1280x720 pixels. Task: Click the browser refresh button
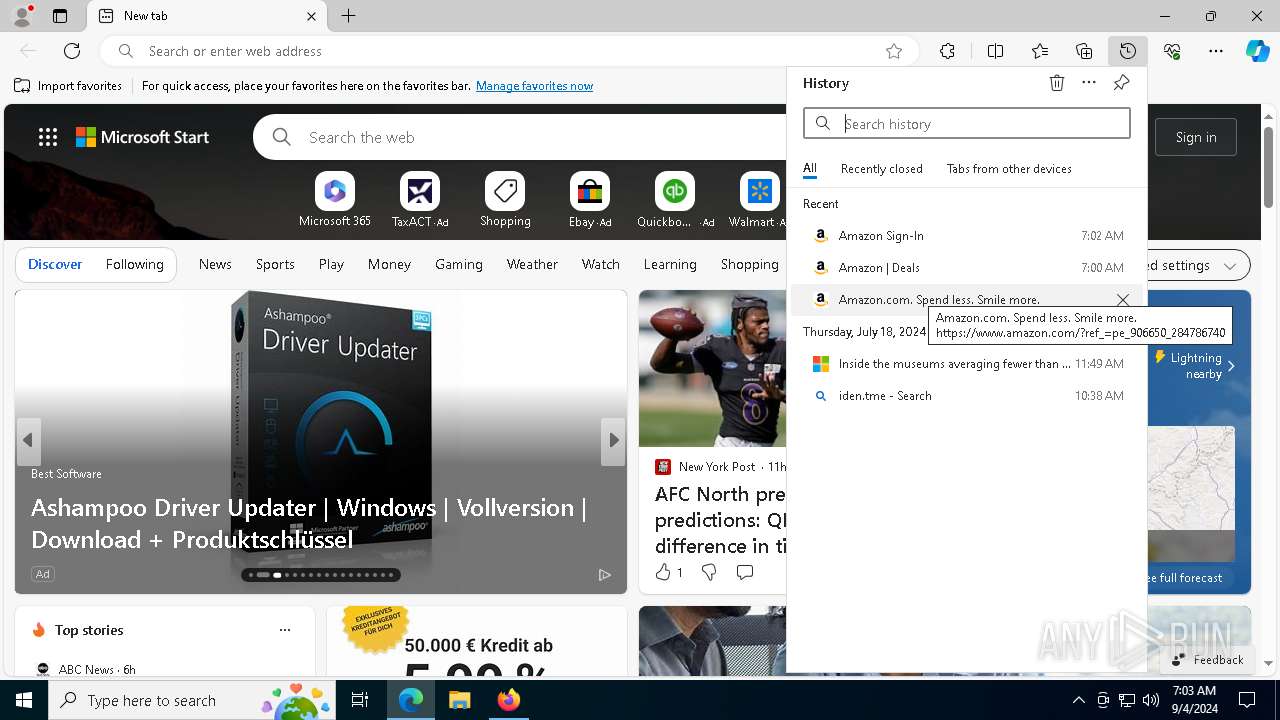tap(72, 51)
